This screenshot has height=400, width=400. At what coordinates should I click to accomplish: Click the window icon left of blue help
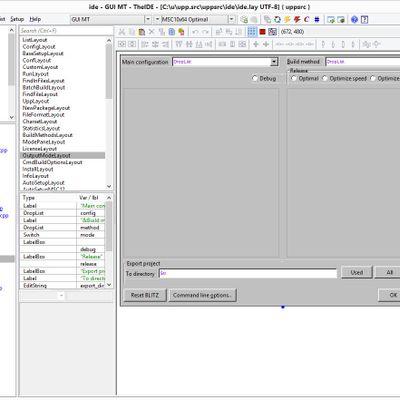tap(341, 19)
